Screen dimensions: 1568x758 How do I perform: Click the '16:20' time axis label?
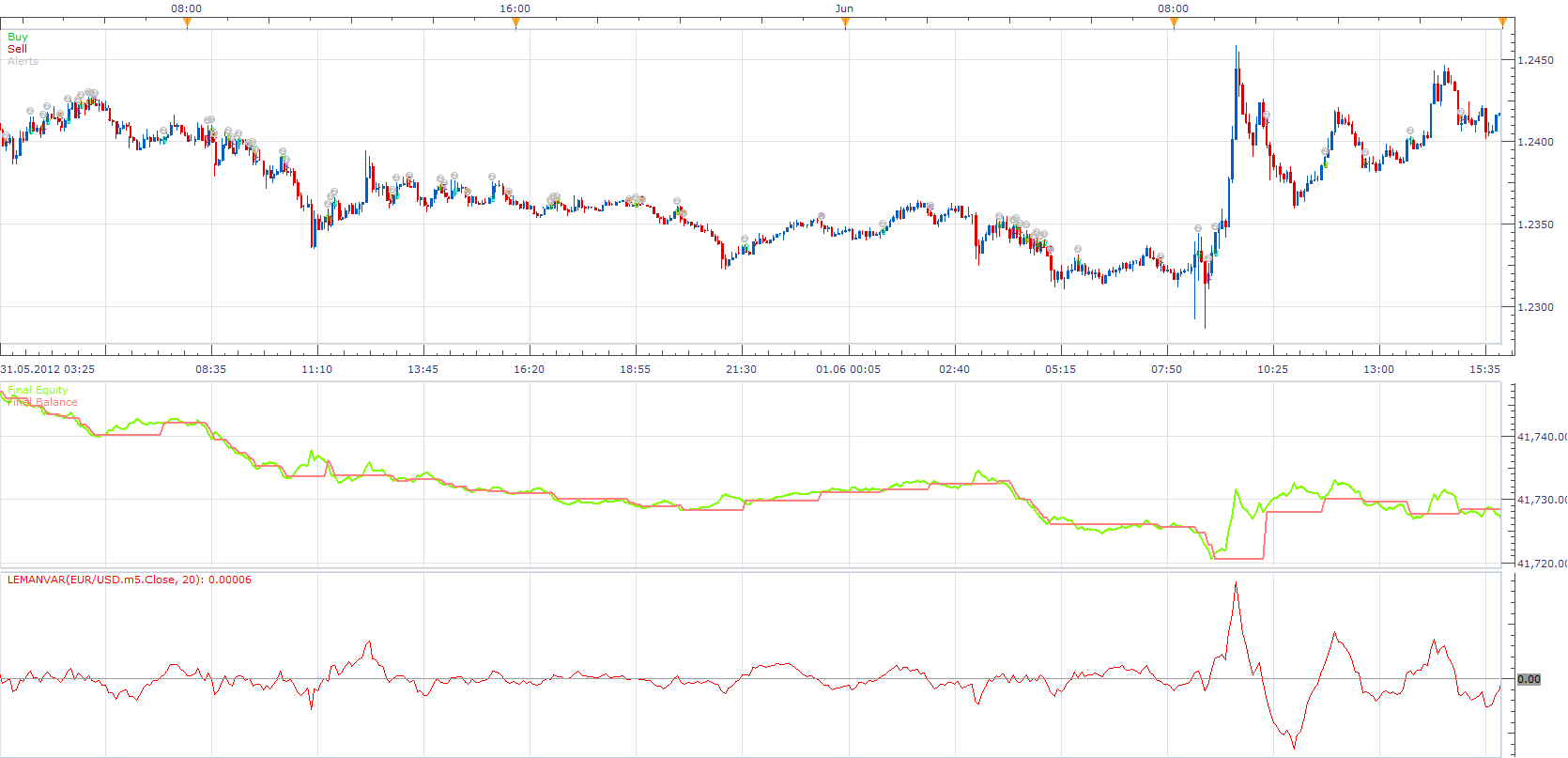point(530,369)
